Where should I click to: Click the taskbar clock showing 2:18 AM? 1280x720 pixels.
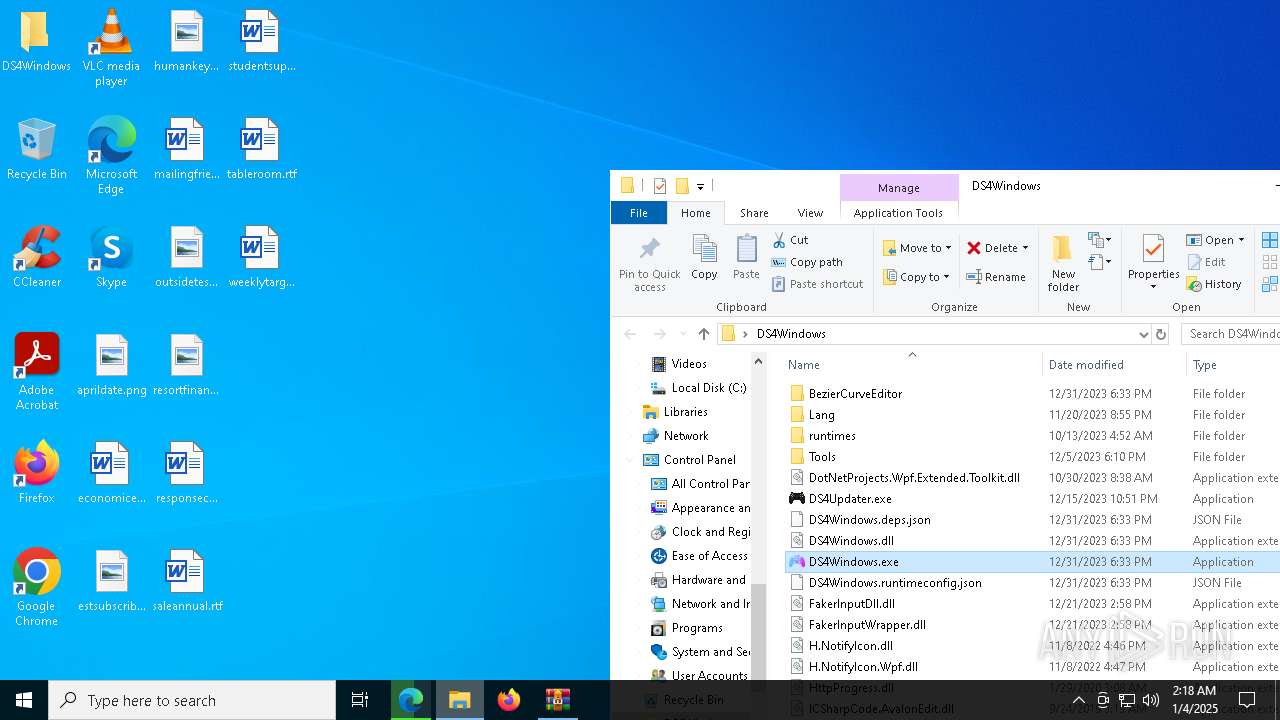[x=1193, y=700]
